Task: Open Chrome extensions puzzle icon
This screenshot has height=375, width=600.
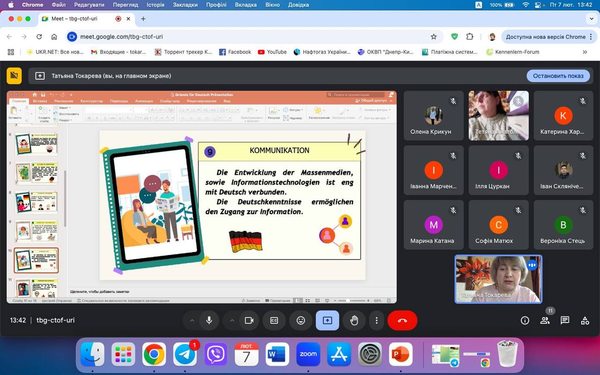Action: [470, 37]
